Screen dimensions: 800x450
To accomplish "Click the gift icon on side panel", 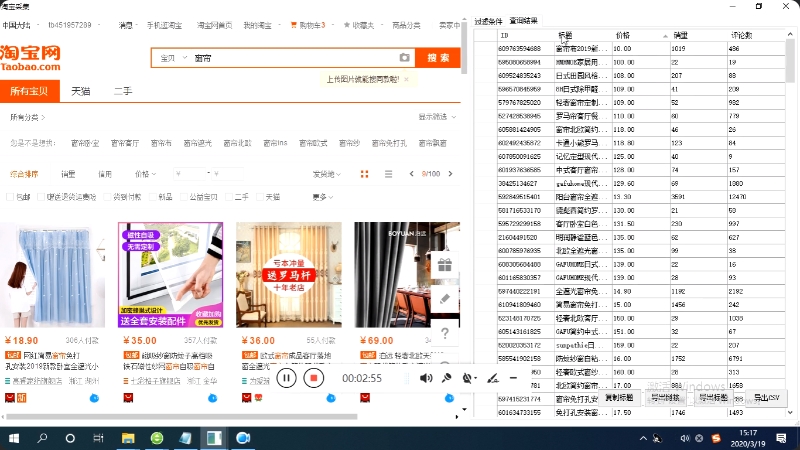I will point(445,264).
